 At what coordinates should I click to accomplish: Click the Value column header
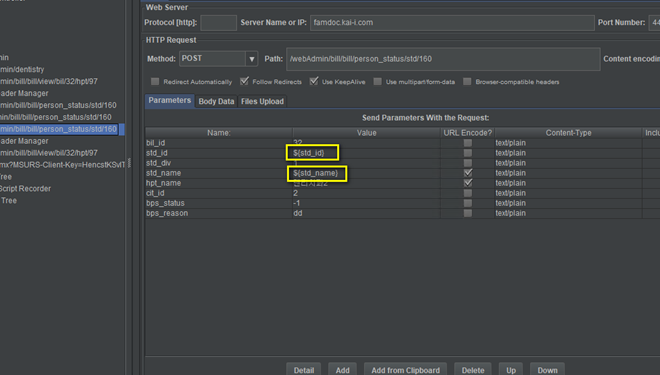pyautogui.click(x=367, y=133)
